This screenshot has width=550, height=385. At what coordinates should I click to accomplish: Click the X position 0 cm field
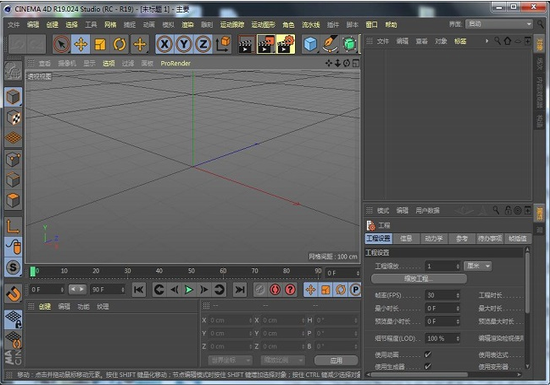tap(230, 320)
